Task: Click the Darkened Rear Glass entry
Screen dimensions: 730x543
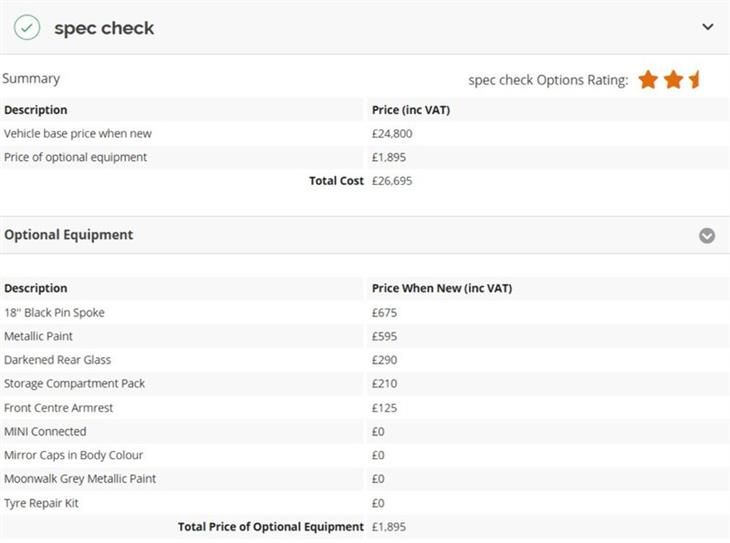Action: pyautogui.click(x=57, y=360)
